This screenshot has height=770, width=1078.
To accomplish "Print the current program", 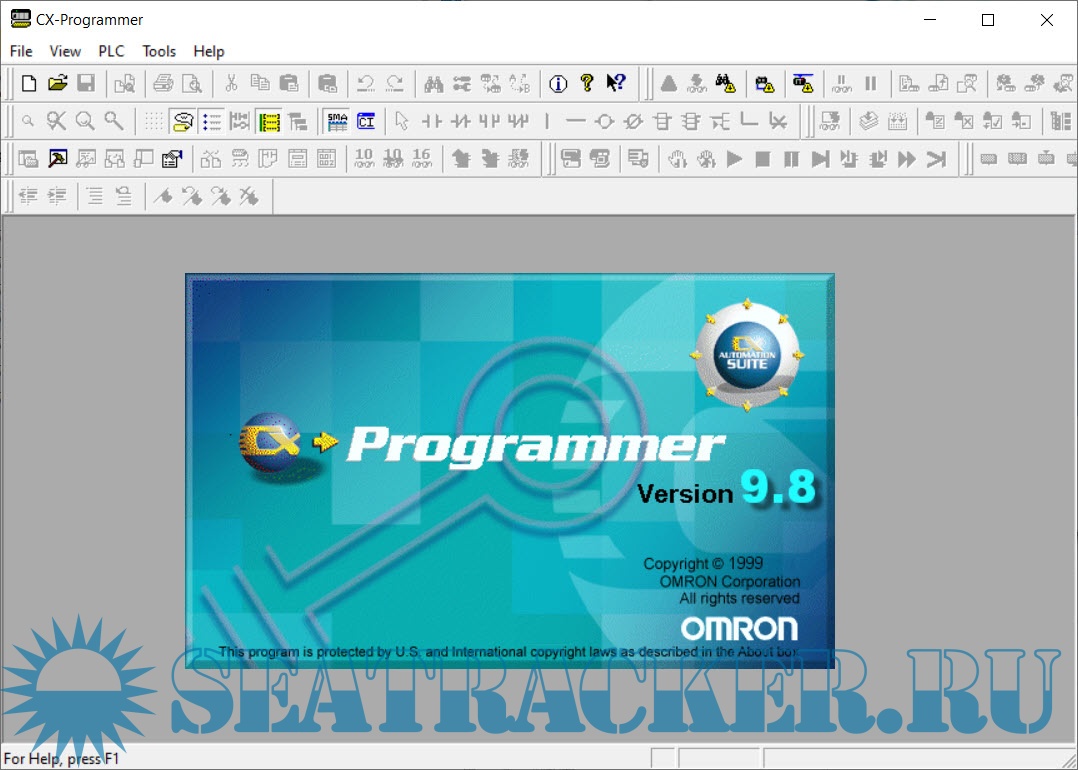I will 161,83.
